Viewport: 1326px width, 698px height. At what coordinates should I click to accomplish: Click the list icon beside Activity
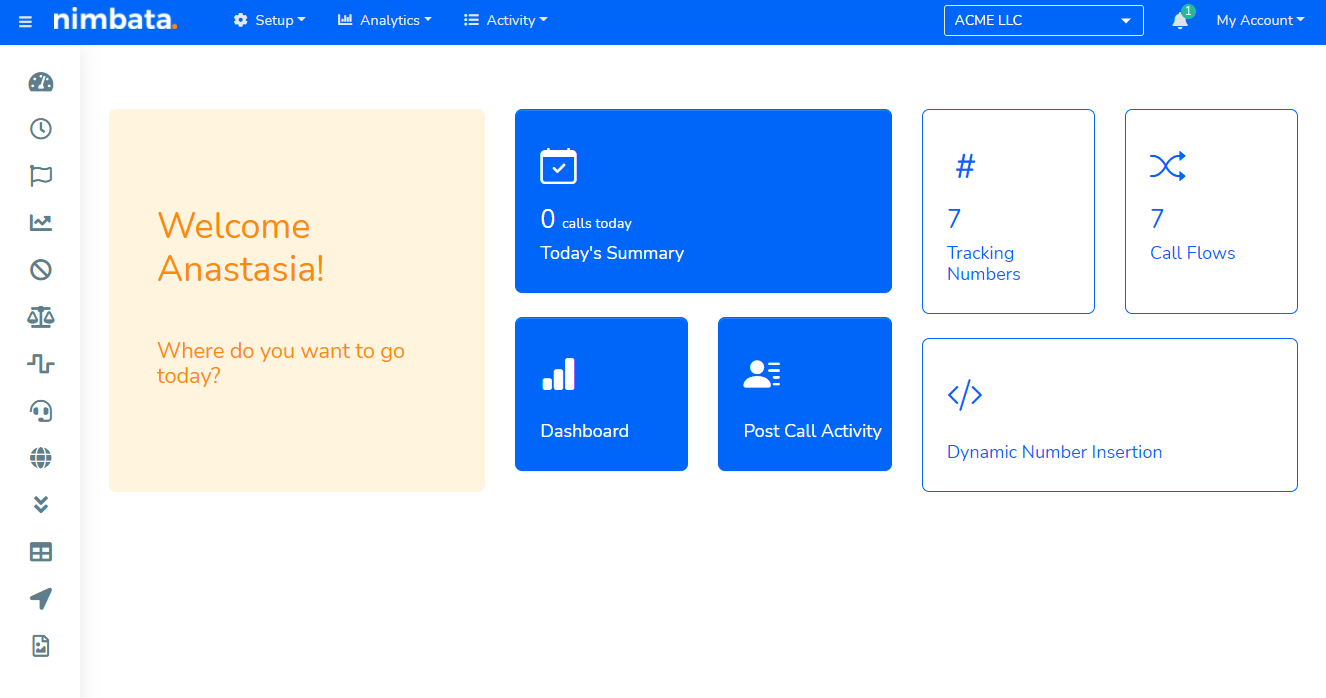472,20
